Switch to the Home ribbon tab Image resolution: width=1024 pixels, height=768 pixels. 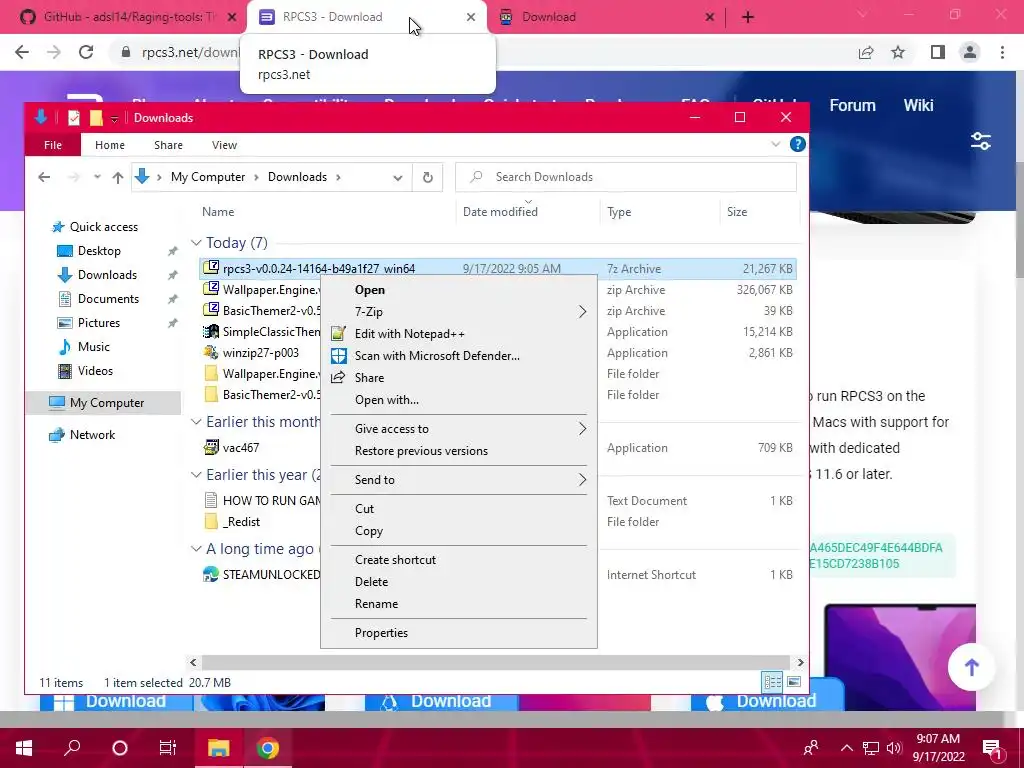[x=110, y=145]
